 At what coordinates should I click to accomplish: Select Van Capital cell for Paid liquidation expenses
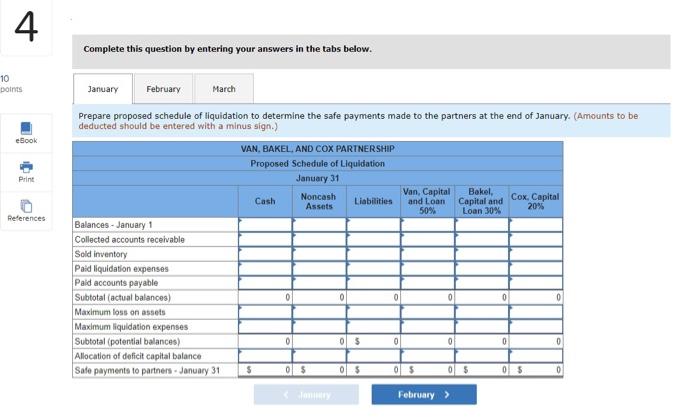428,269
